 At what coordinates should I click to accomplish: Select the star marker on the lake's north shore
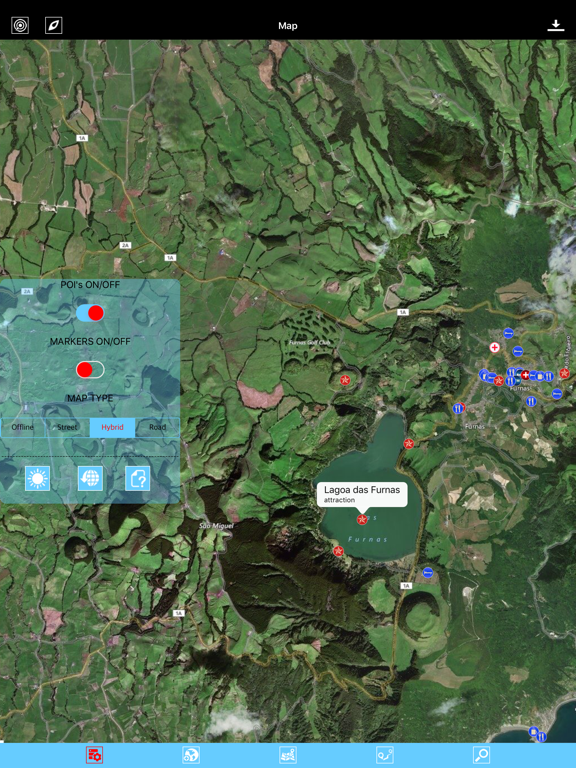[x=408, y=443]
